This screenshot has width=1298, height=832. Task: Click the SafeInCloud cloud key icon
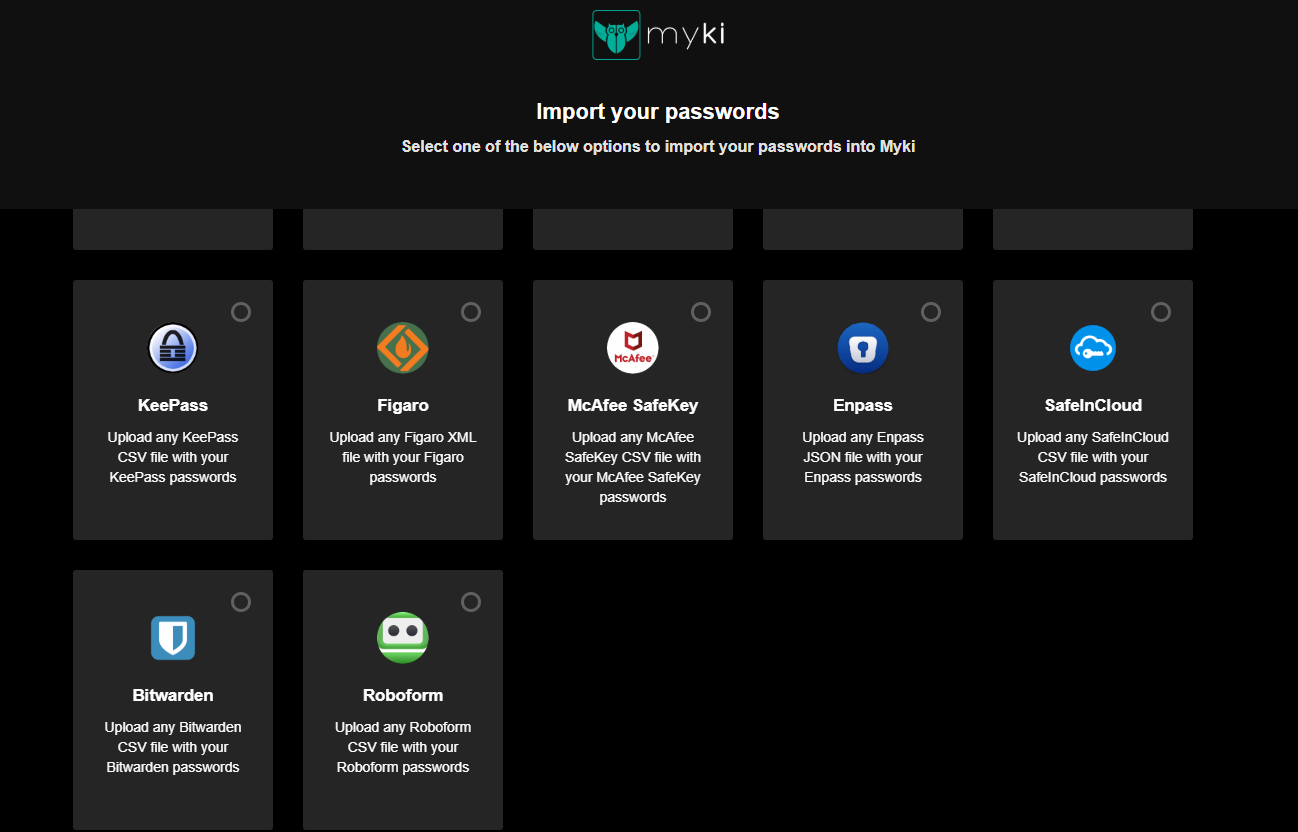1093,348
